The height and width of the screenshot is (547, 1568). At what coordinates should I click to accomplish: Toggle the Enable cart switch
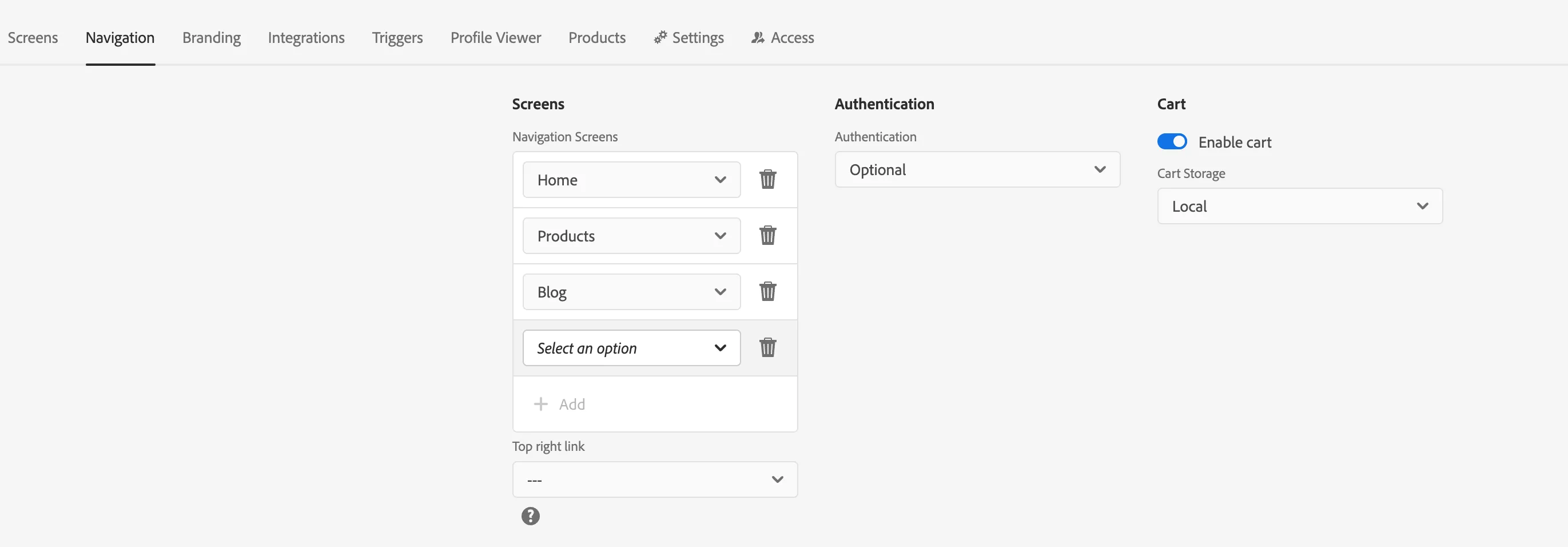tap(1172, 141)
